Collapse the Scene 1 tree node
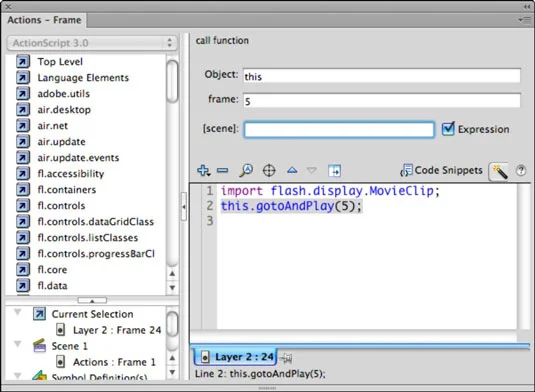535x392 pixels. pos(17,344)
